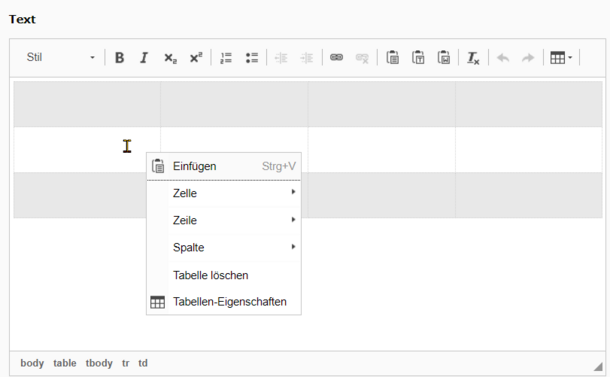Open the table toolbar dropdown

click(561, 58)
